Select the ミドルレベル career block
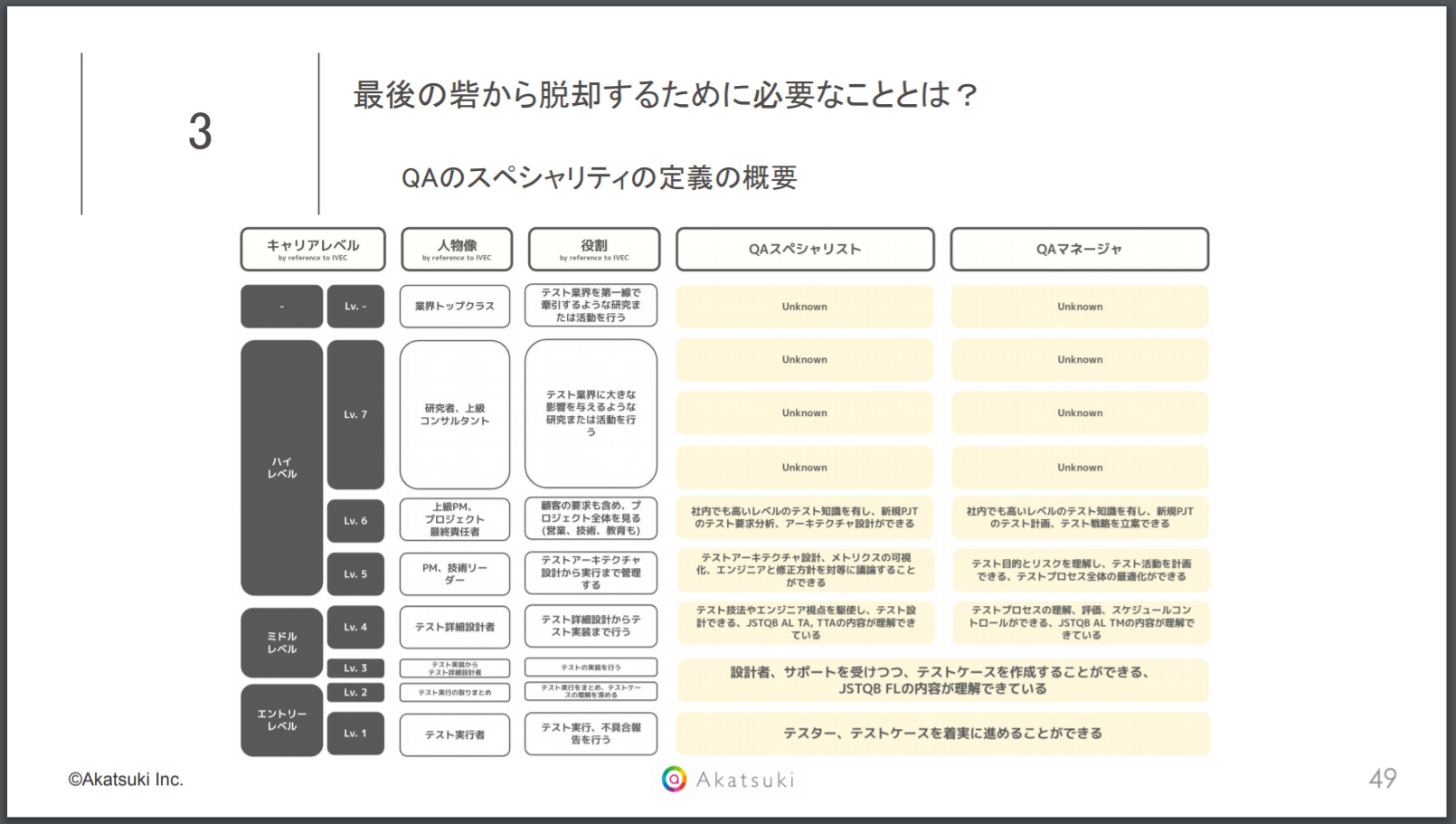This screenshot has height=824, width=1456. (282, 642)
